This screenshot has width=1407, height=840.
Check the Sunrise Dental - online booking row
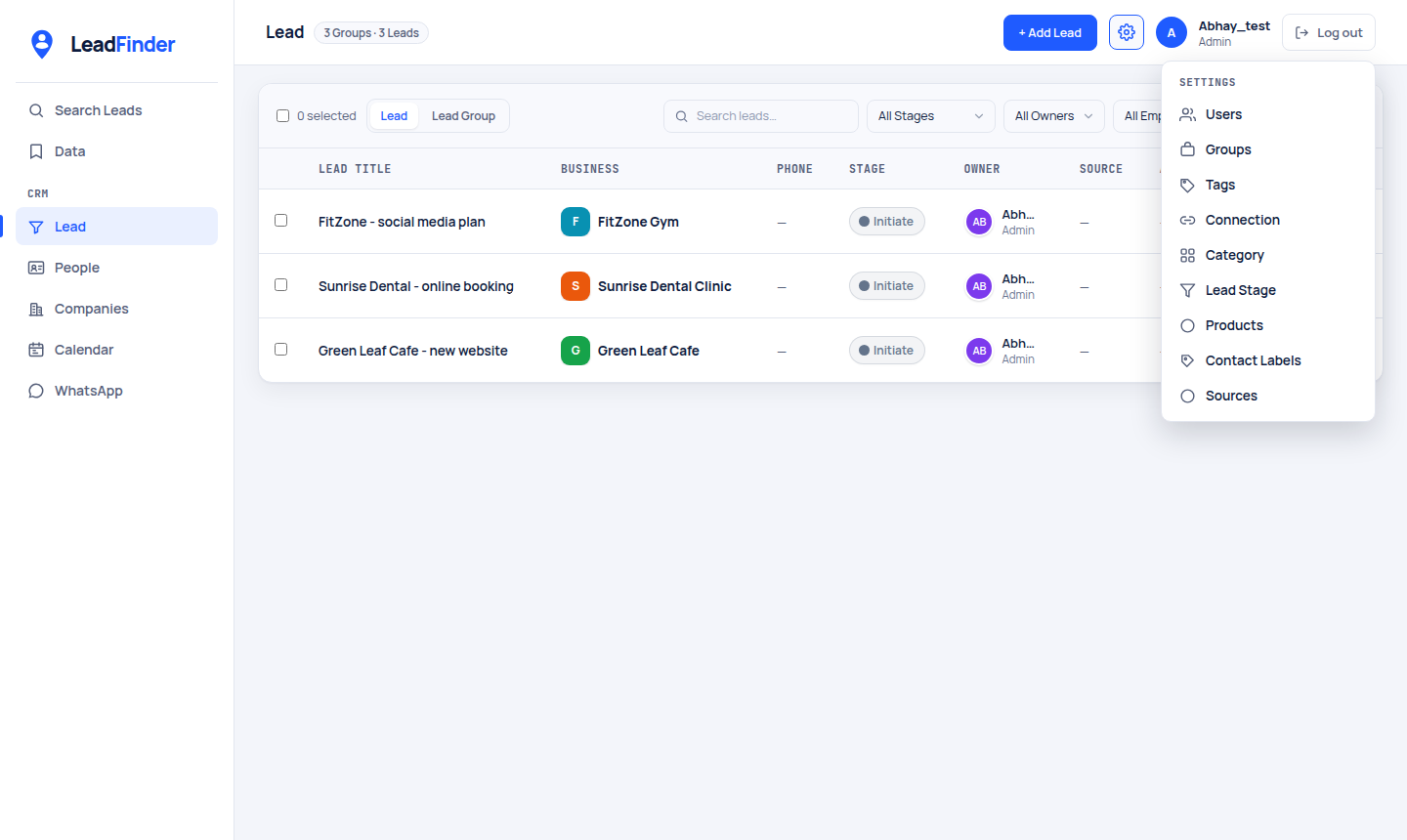[x=281, y=285]
